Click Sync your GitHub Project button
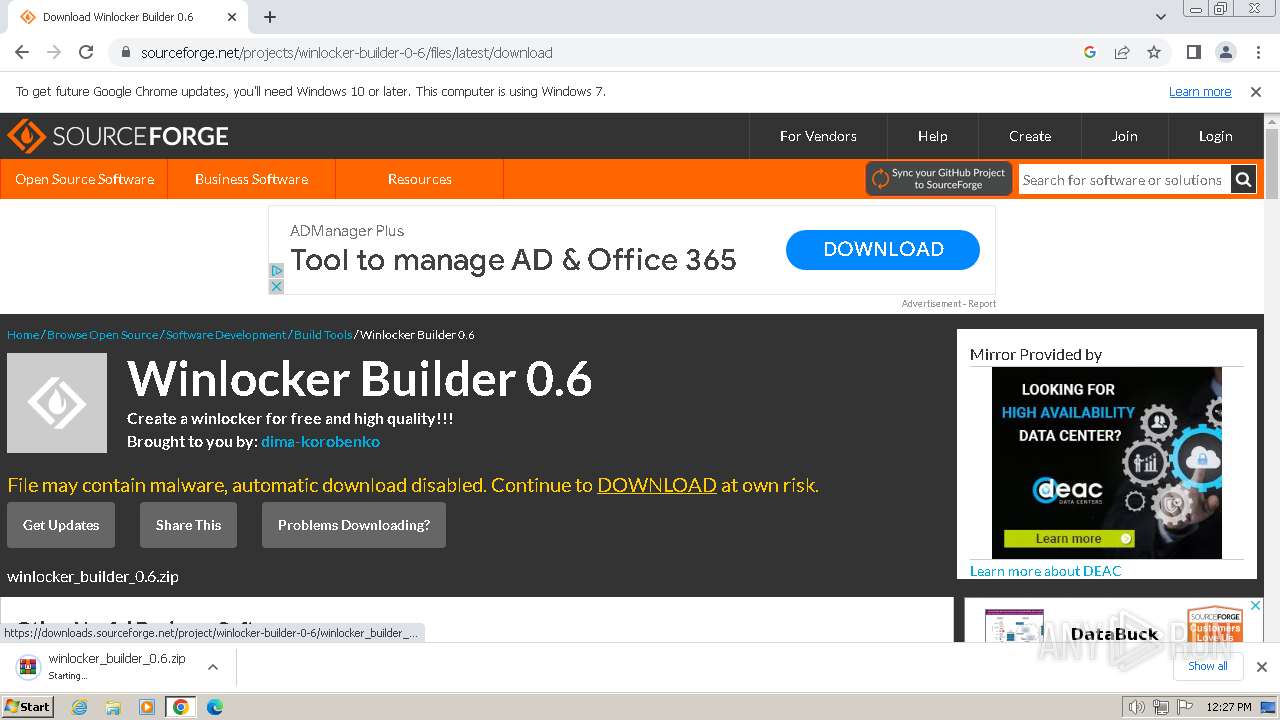Viewport: 1280px width, 720px height. pyautogui.click(x=939, y=179)
